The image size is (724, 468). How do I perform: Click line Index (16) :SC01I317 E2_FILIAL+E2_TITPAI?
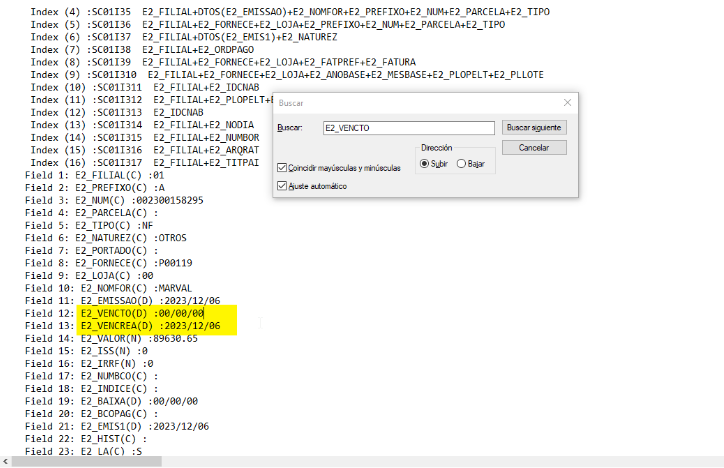tap(145, 163)
